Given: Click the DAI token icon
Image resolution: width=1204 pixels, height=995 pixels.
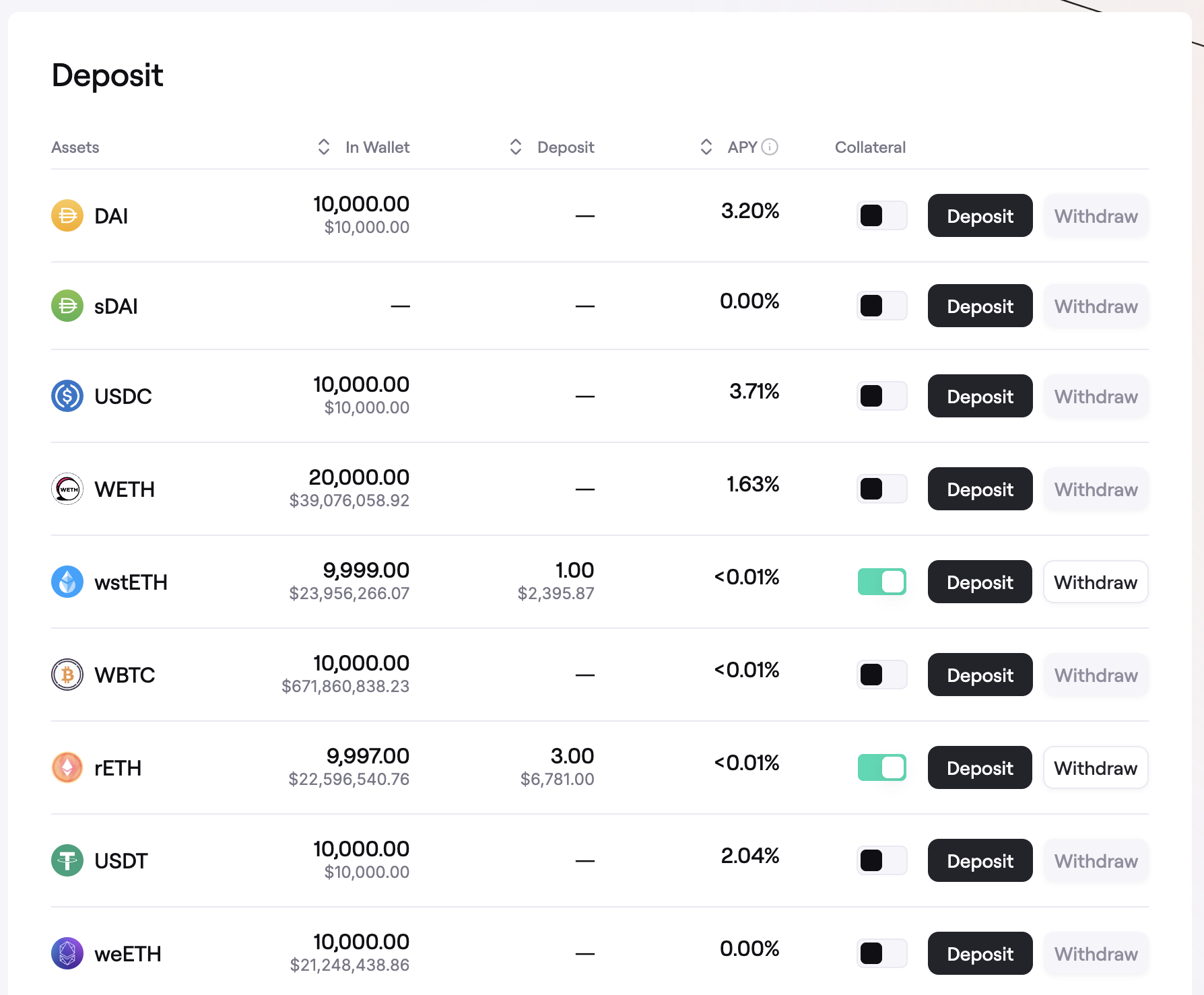Looking at the screenshot, I should pos(67,215).
